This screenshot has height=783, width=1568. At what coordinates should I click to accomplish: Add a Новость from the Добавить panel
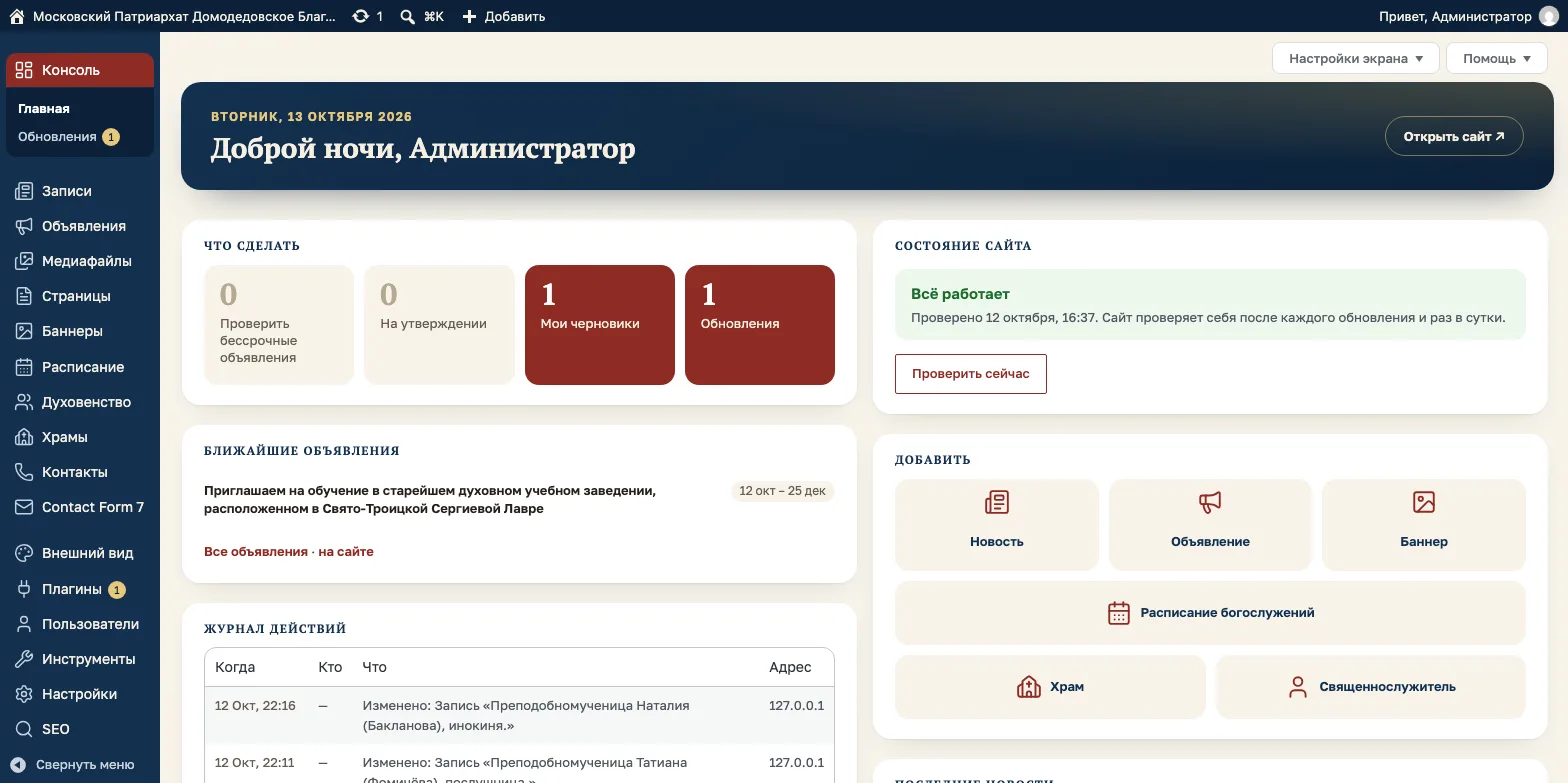click(997, 525)
